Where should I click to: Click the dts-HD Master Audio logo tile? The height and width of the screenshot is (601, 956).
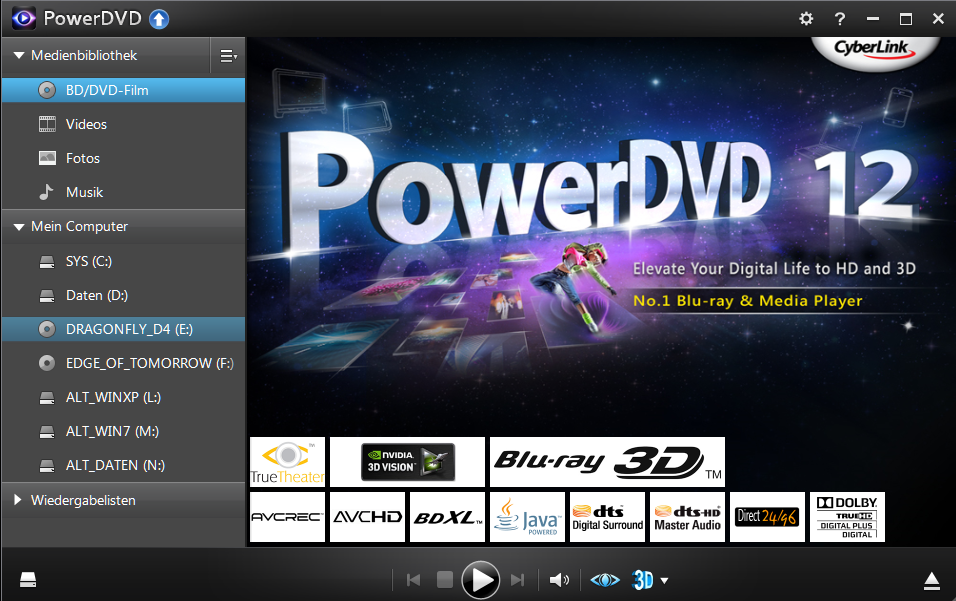point(687,517)
